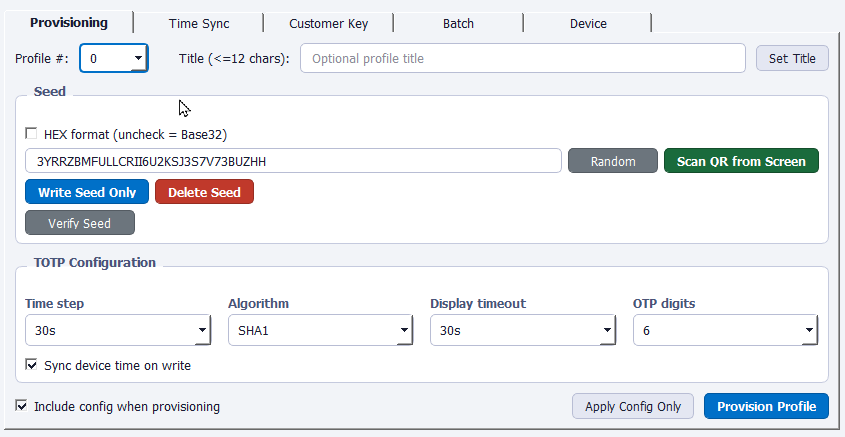Open the Display timeout dropdown

(521, 330)
